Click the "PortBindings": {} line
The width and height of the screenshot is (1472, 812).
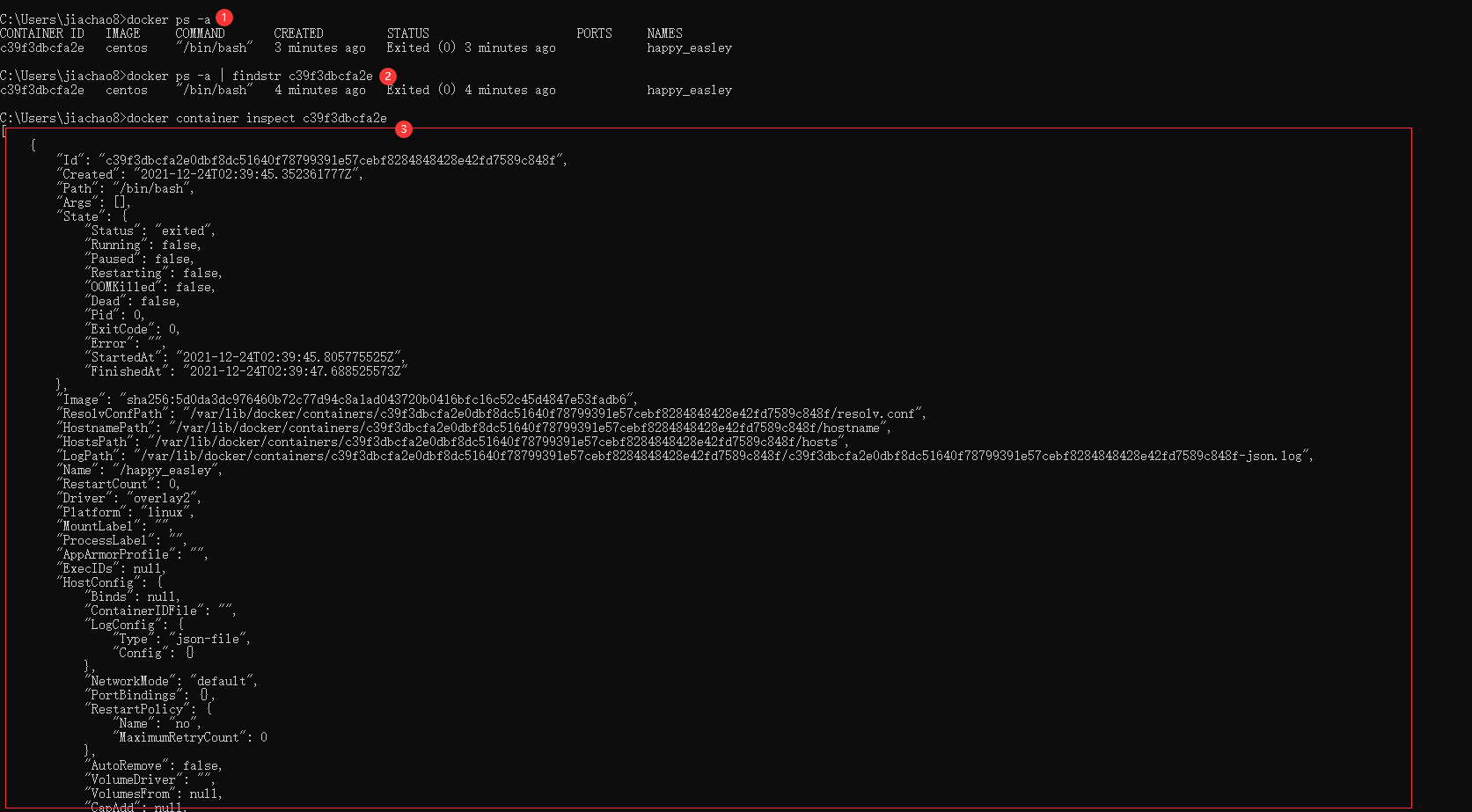pyautogui.click(x=150, y=695)
